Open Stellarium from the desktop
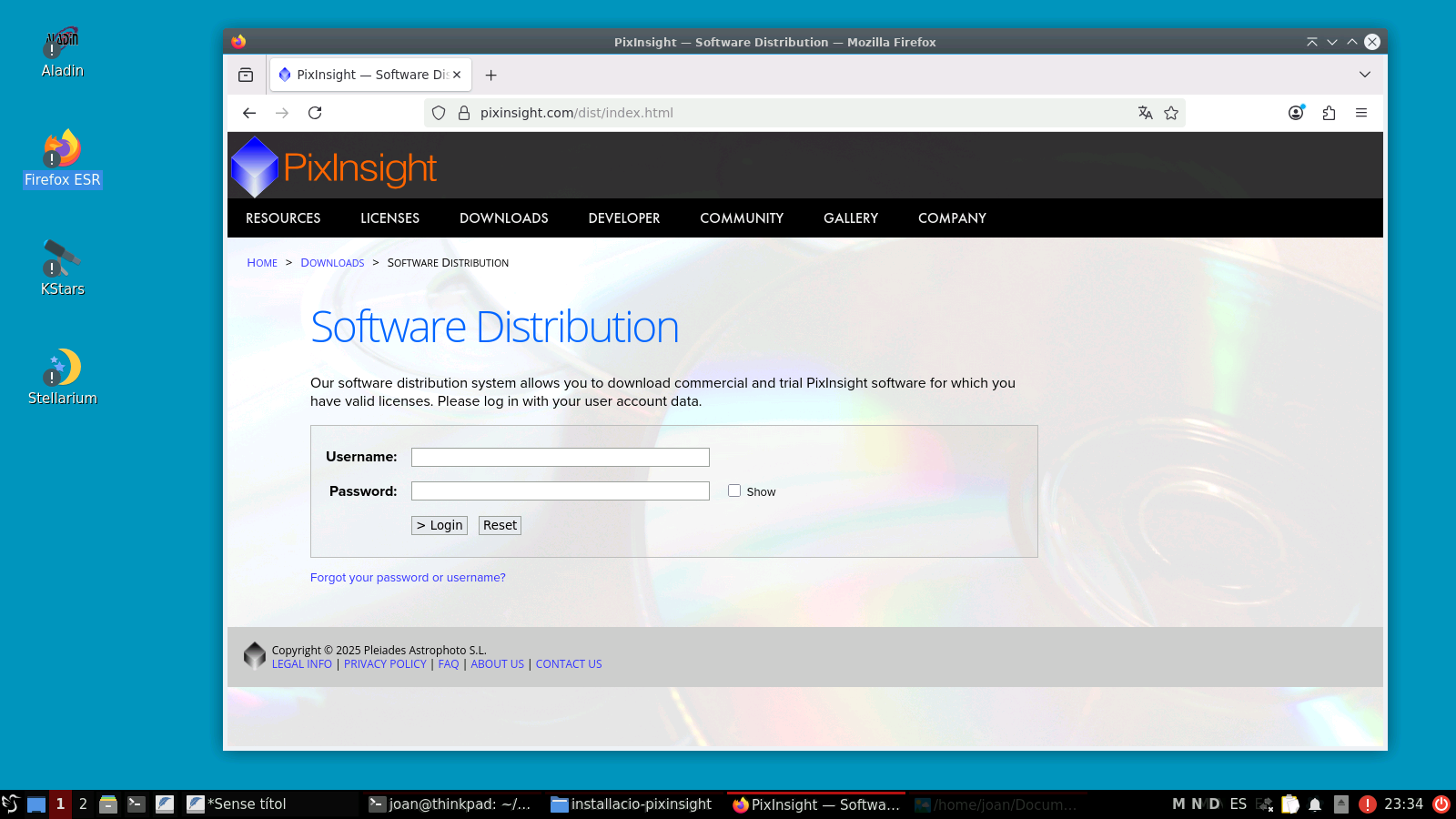This screenshot has width=1456, height=819. coord(62,377)
